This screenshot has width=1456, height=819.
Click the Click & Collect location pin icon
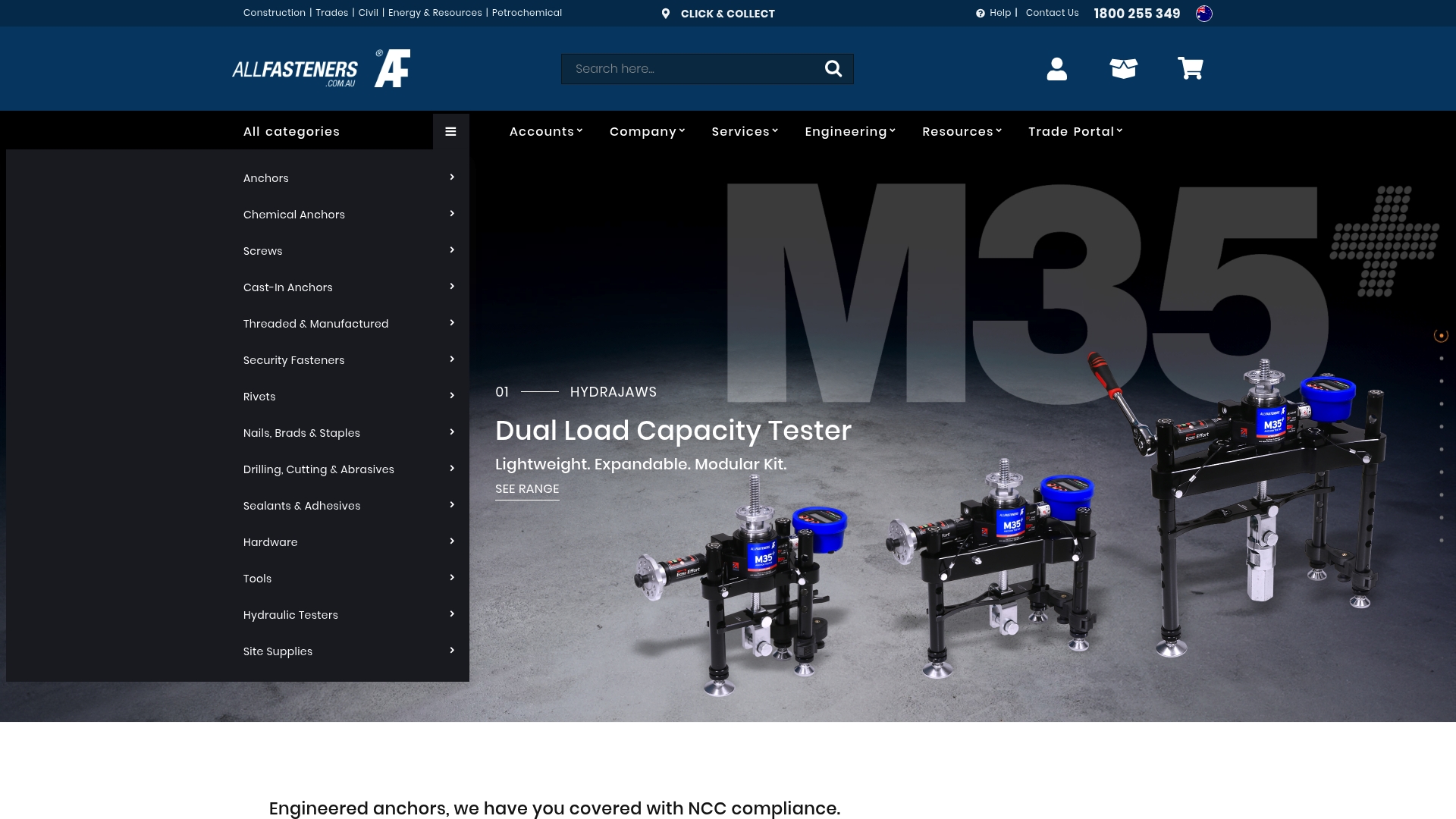[666, 13]
